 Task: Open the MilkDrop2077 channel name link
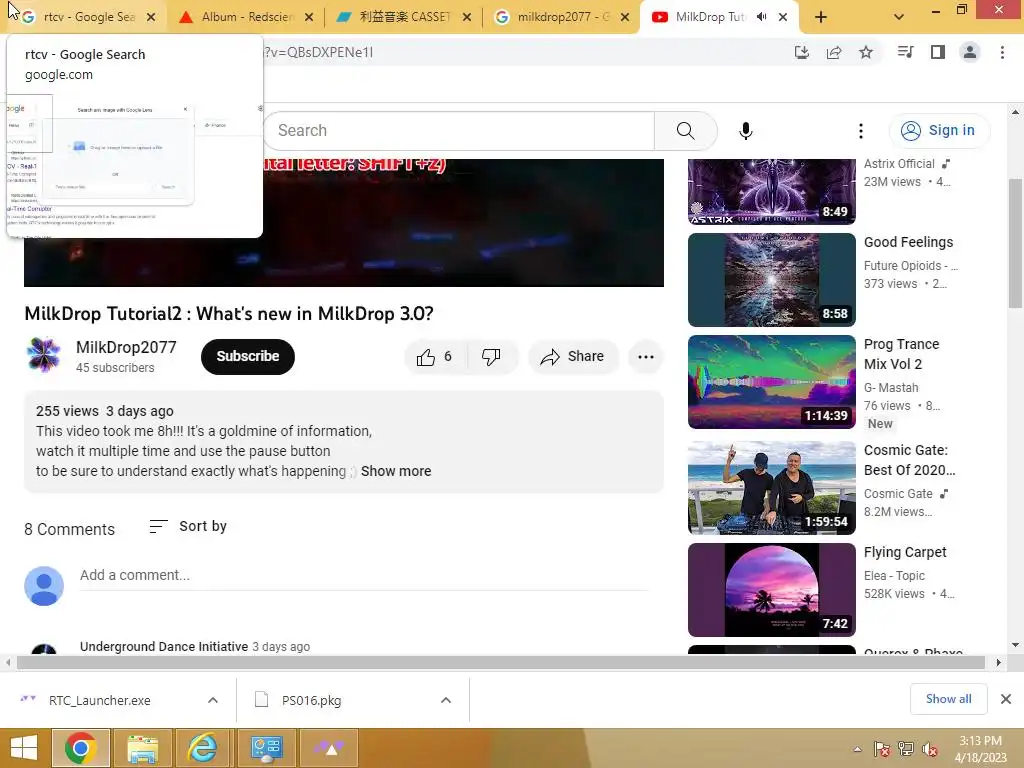(126, 347)
